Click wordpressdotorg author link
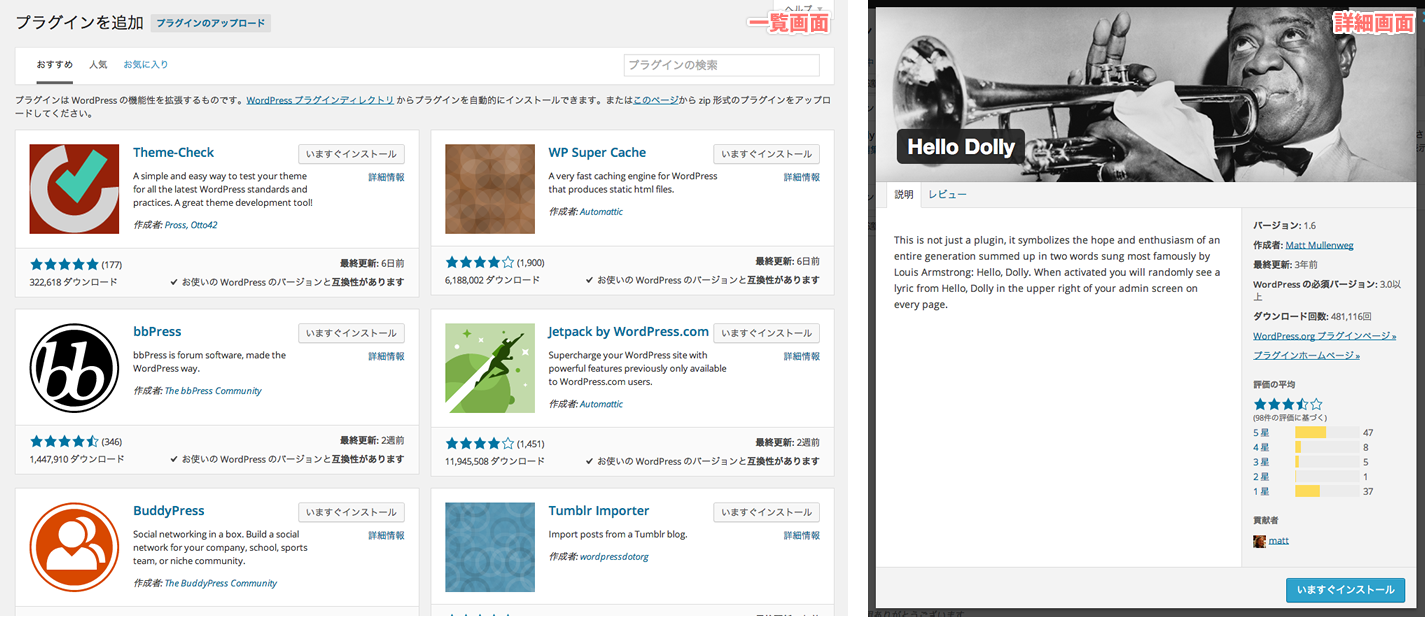Image resolution: width=1425 pixels, height=617 pixels. coord(614,557)
